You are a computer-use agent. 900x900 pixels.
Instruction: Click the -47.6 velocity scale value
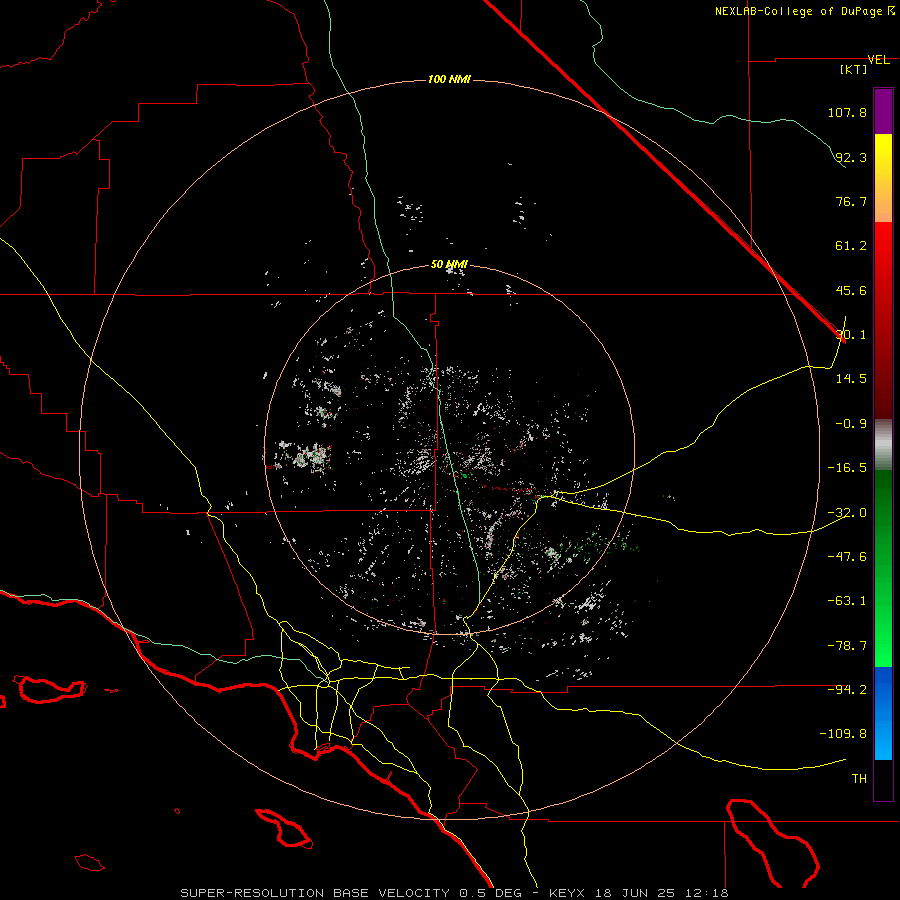tap(847, 557)
